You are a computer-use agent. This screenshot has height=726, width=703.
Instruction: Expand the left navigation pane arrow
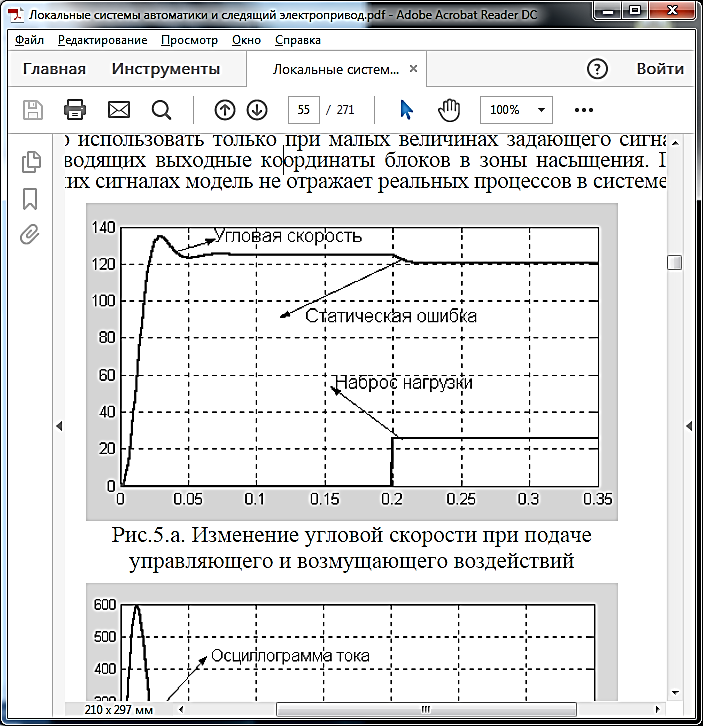pyautogui.click(x=58, y=425)
